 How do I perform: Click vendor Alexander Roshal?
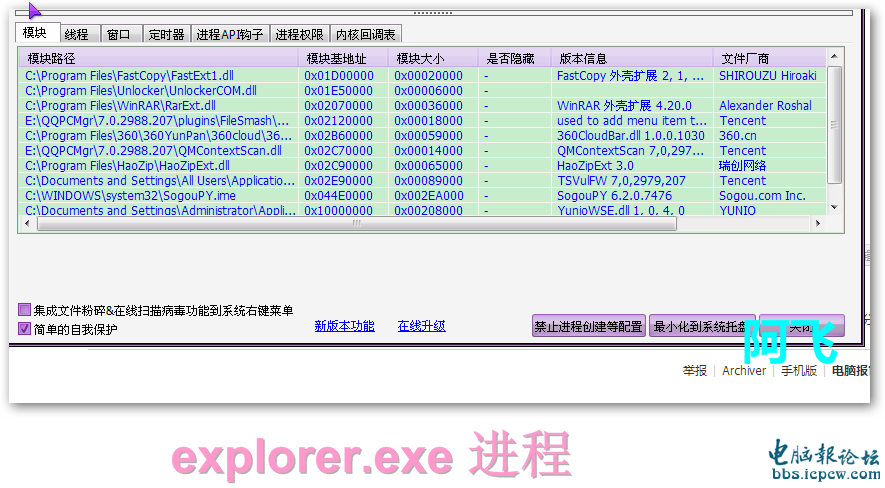(x=765, y=105)
